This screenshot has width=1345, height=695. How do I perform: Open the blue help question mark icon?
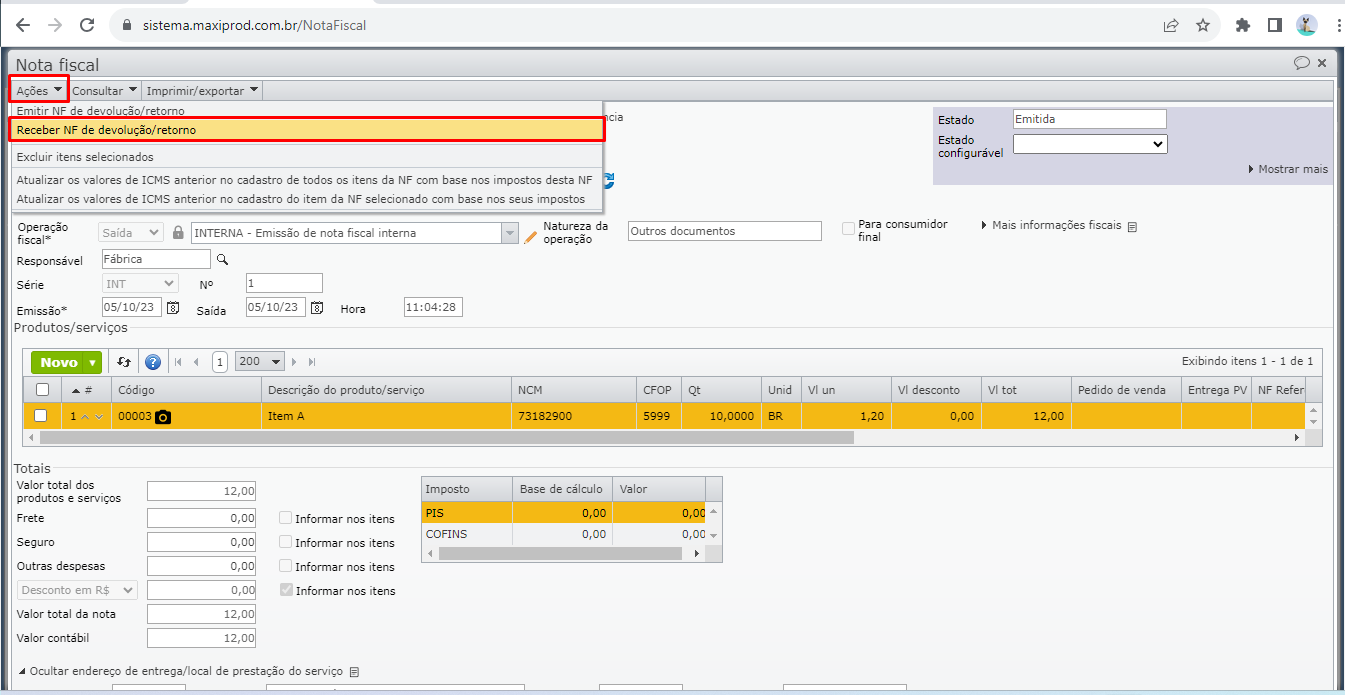coord(153,362)
